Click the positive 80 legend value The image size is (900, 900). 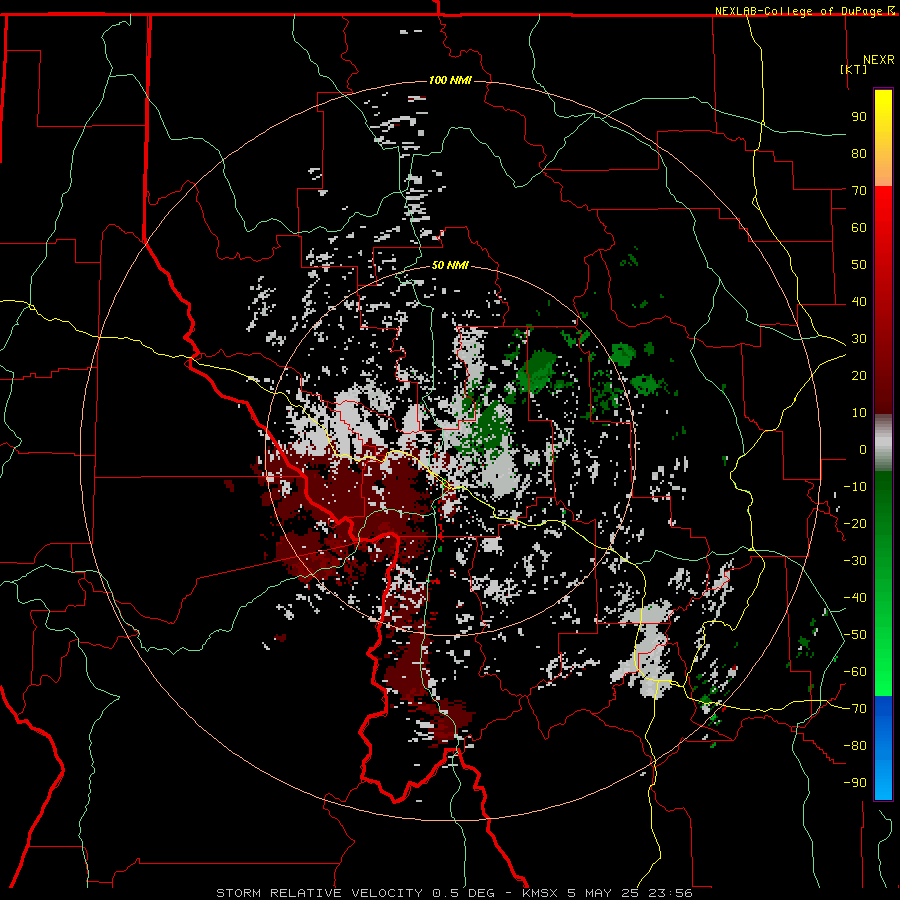point(859,153)
